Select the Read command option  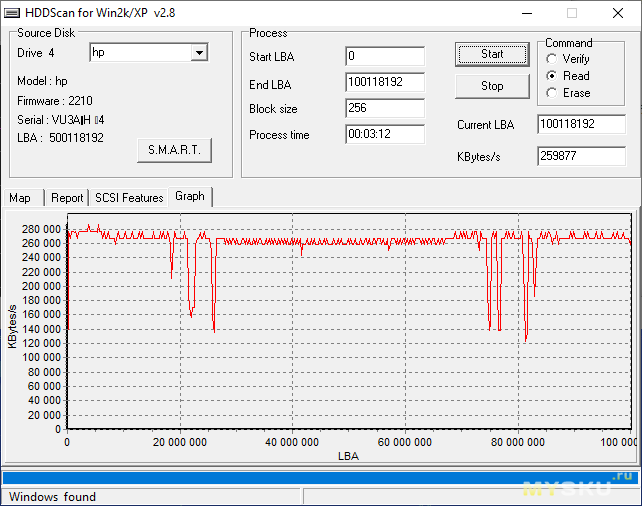click(x=552, y=76)
